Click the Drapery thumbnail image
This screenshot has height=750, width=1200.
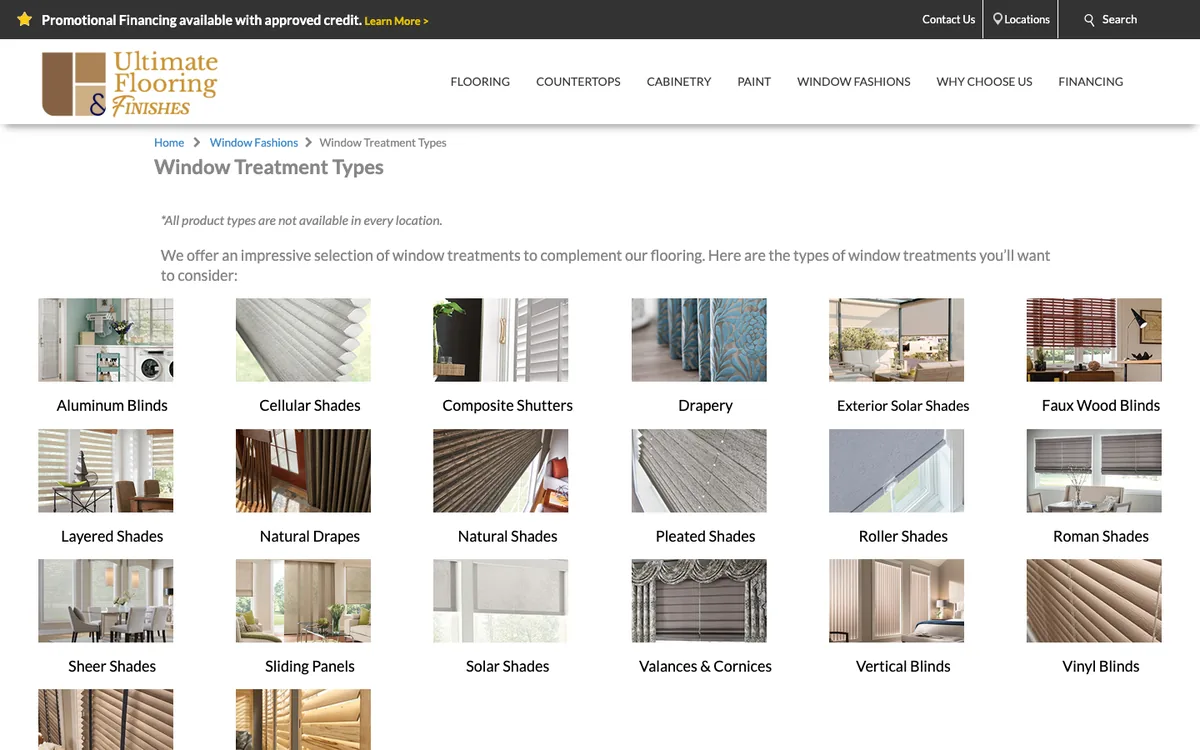pos(699,340)
